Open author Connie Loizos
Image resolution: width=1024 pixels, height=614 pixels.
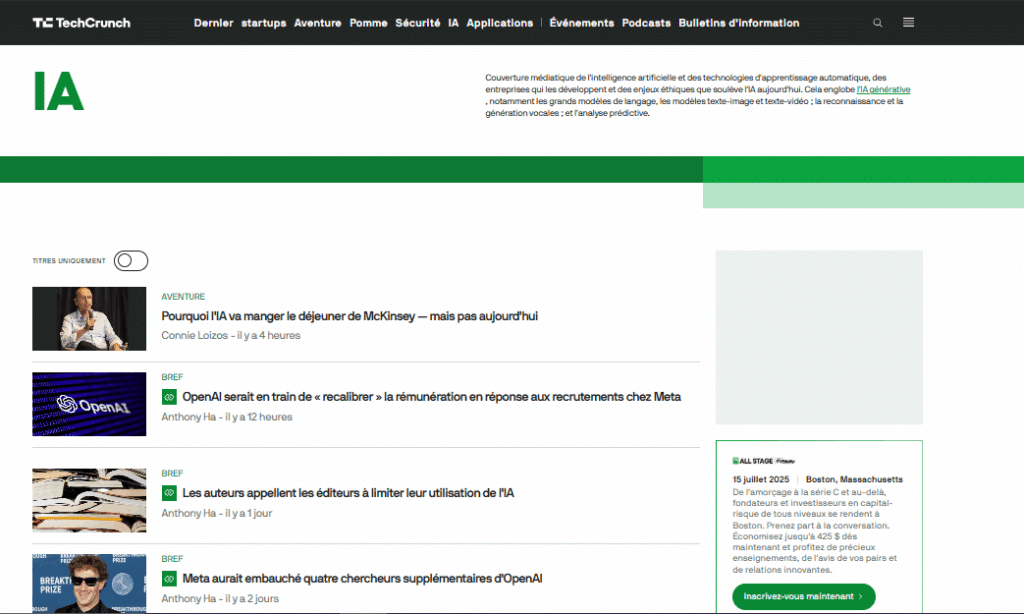(x=195, y=335)
